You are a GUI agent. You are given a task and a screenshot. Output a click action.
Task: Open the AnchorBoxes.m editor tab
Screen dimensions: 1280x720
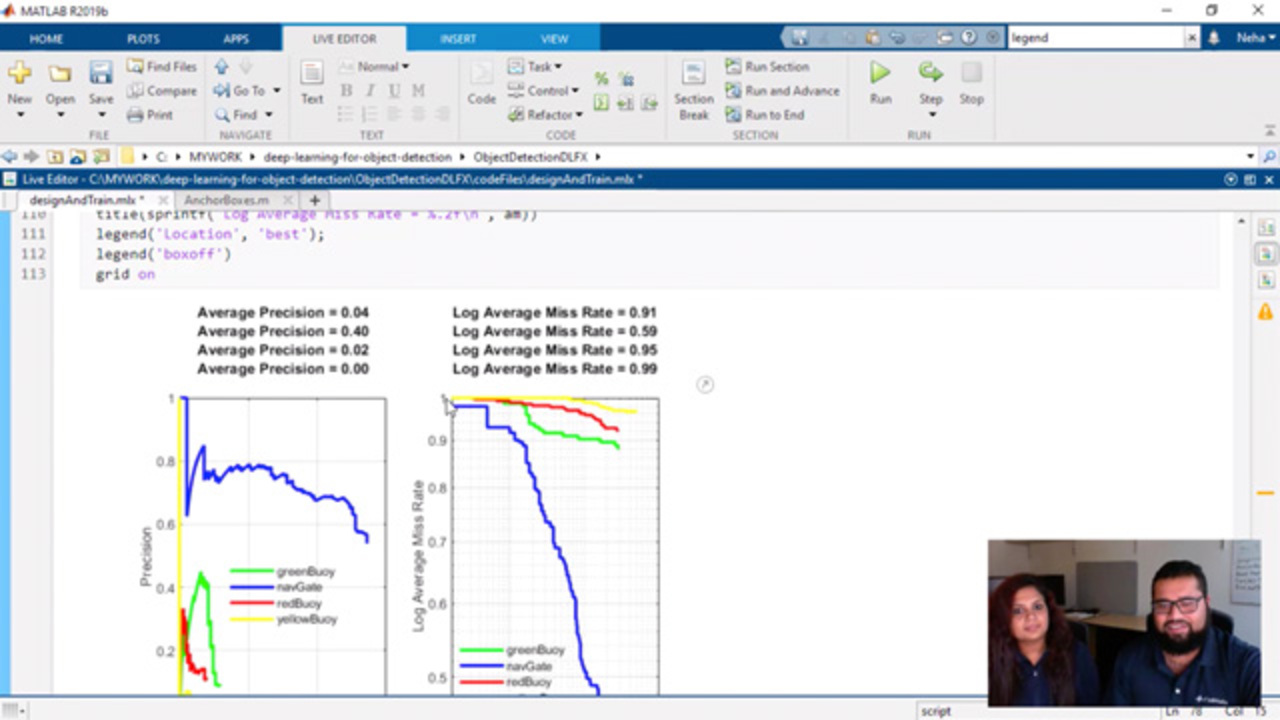226,200
